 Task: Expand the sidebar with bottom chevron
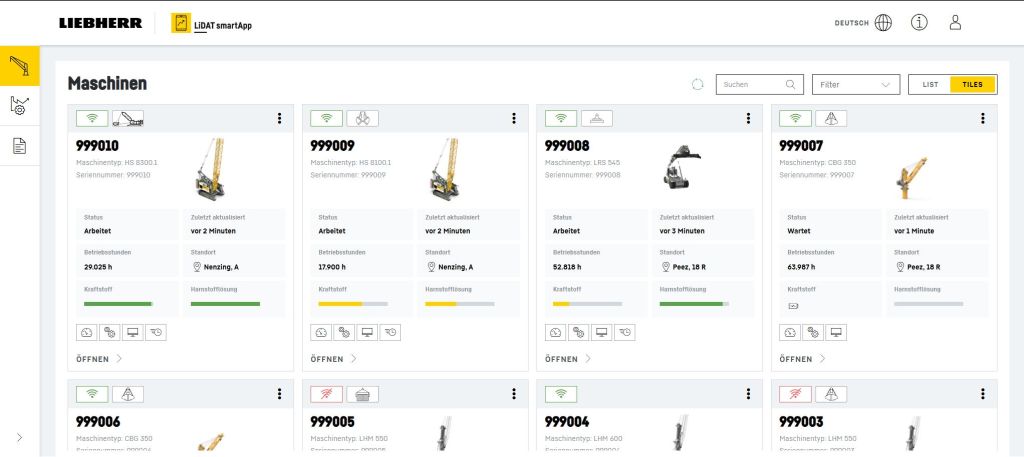(x=19, y=437)
